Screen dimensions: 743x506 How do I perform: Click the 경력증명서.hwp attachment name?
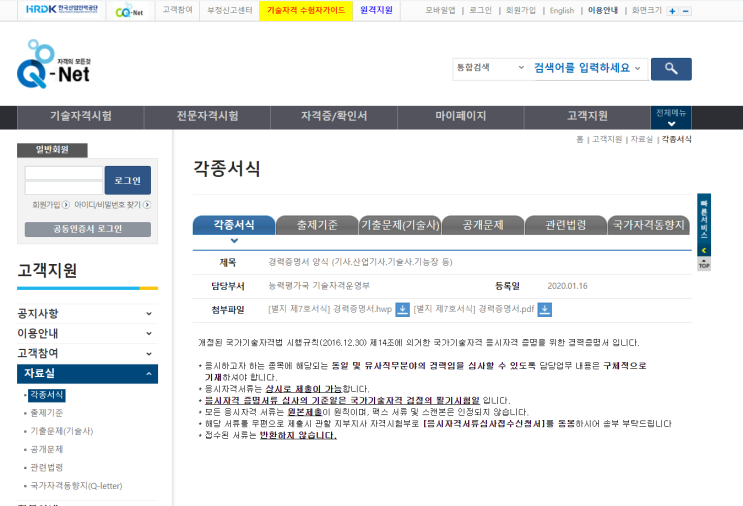(330, 309)
